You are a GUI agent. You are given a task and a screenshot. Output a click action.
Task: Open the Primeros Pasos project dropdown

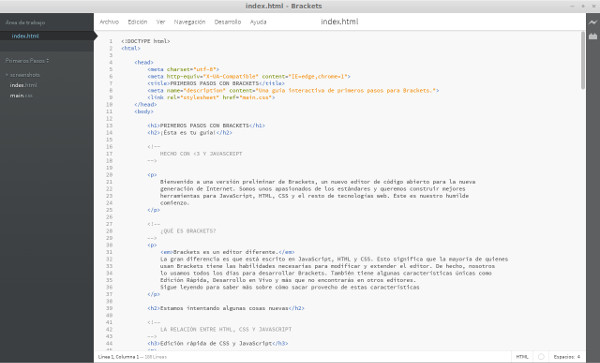27,60
